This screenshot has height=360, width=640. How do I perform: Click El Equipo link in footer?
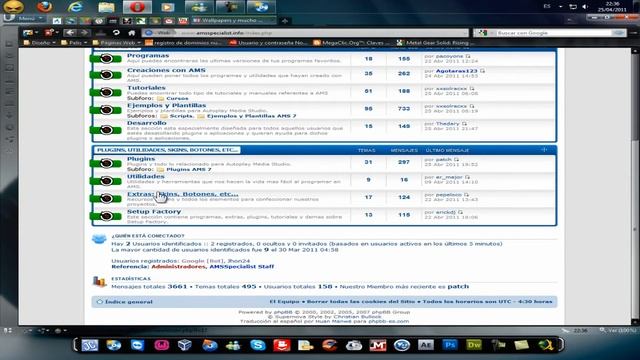coord(284,302)
